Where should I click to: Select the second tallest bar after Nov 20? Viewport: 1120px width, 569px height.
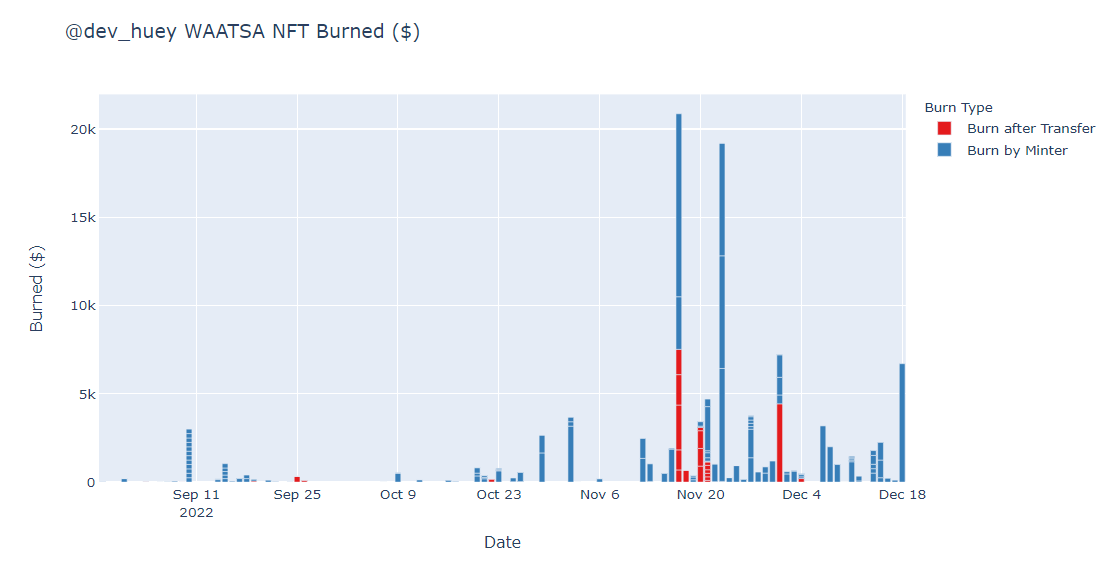coord(722,313)
